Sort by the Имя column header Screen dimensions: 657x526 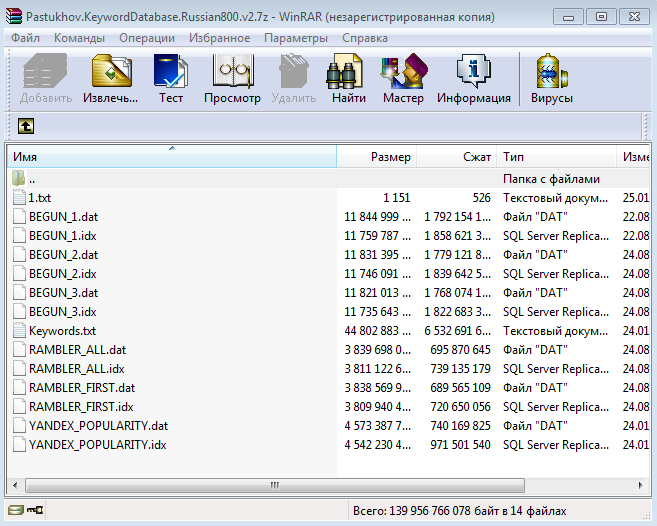pos(172,157)
